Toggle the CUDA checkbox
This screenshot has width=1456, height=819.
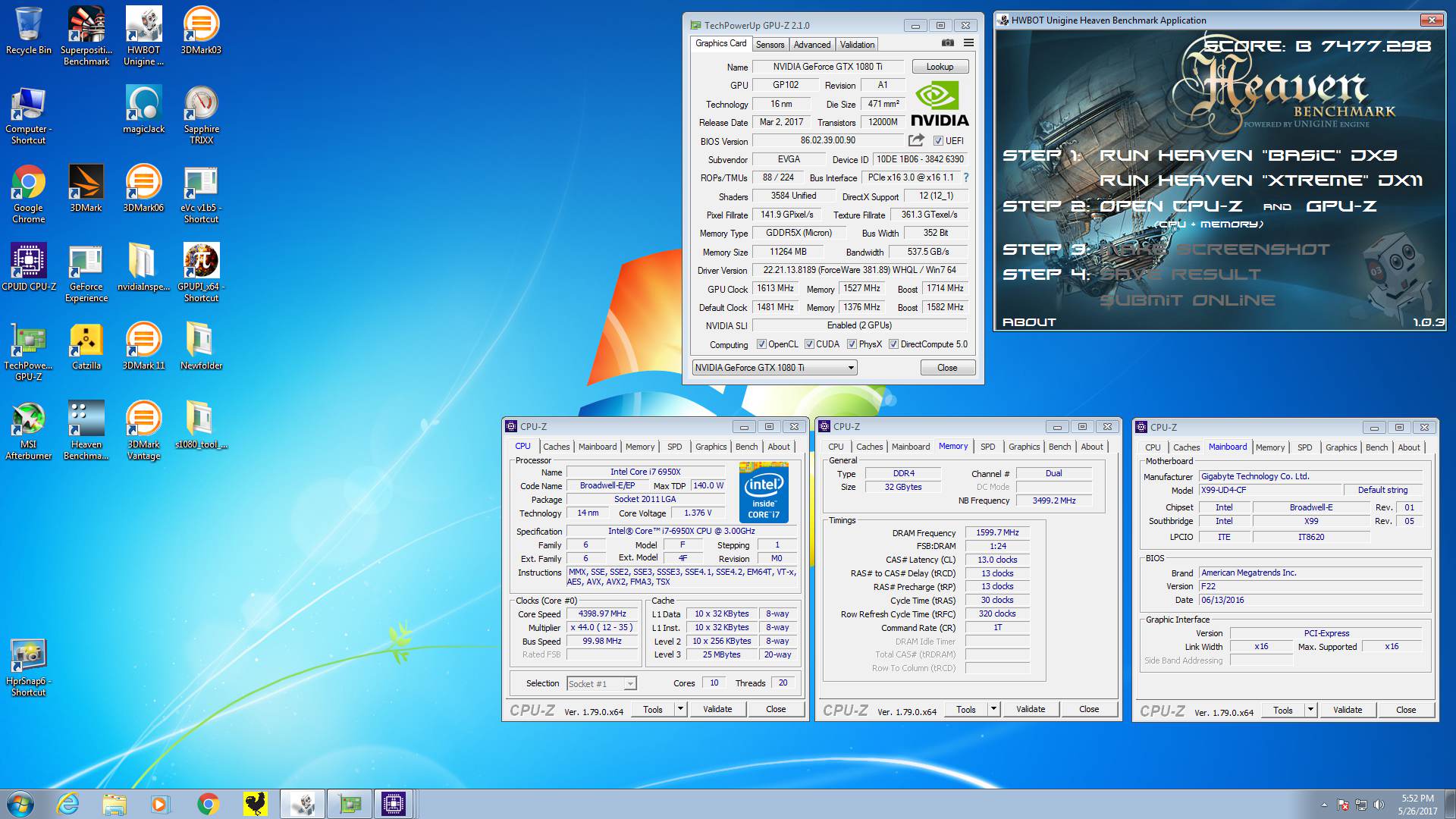(809, 344)
